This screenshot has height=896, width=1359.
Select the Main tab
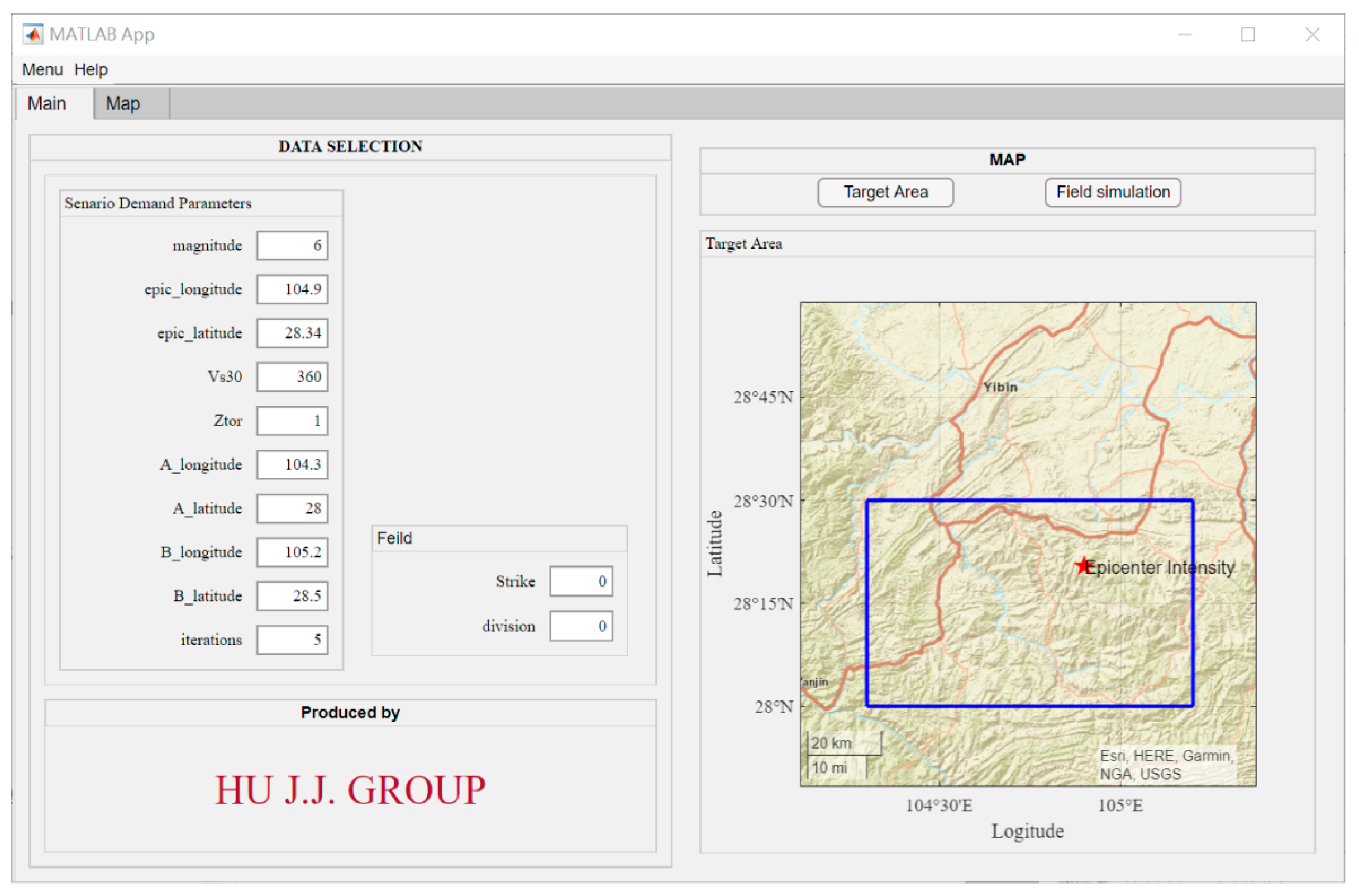[x=47, y=103]
